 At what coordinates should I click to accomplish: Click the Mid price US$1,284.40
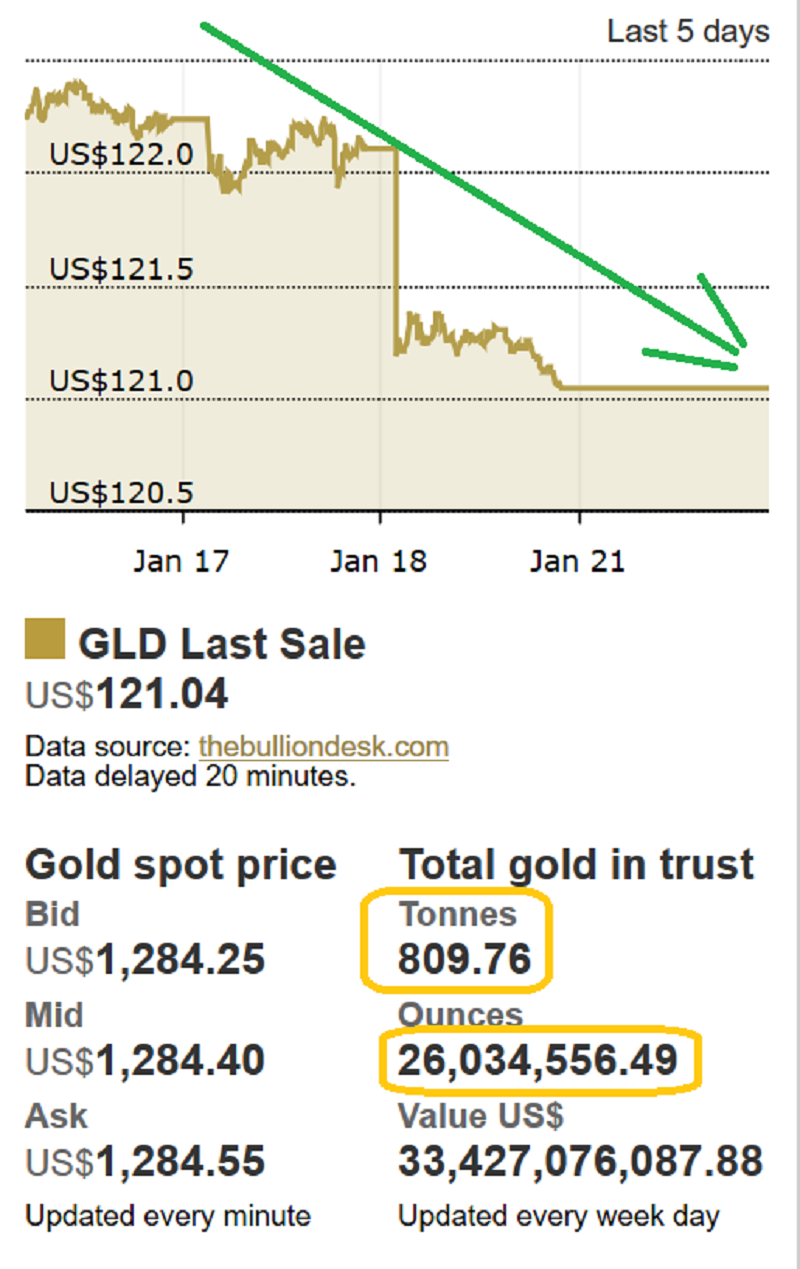[145, 1061]
